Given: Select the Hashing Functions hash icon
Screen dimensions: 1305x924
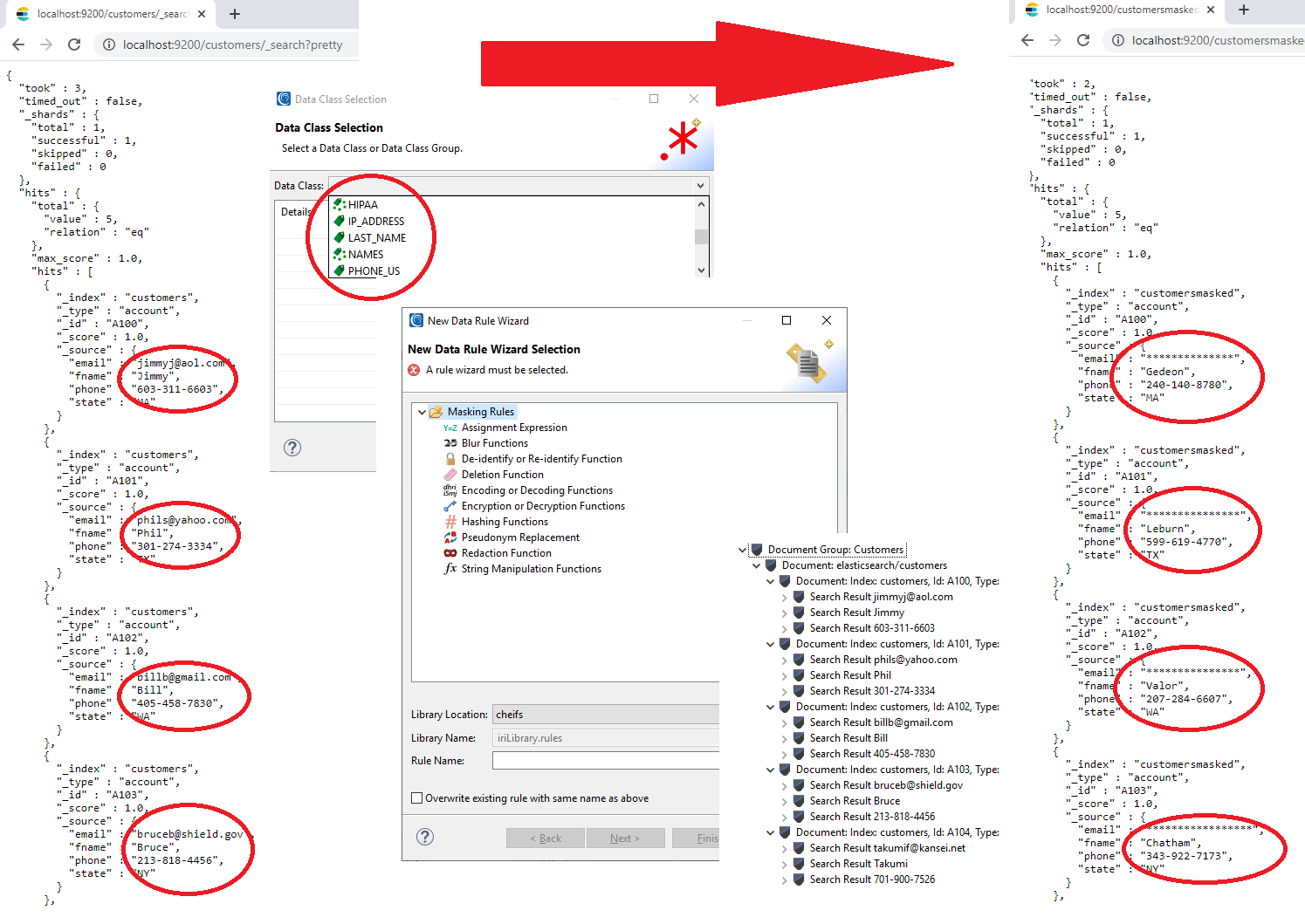Looking at the screenshot, I should pos(450,522).
